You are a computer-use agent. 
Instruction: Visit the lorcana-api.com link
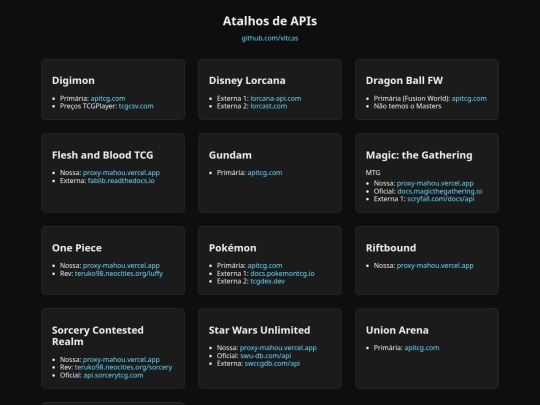click(276, 98)
